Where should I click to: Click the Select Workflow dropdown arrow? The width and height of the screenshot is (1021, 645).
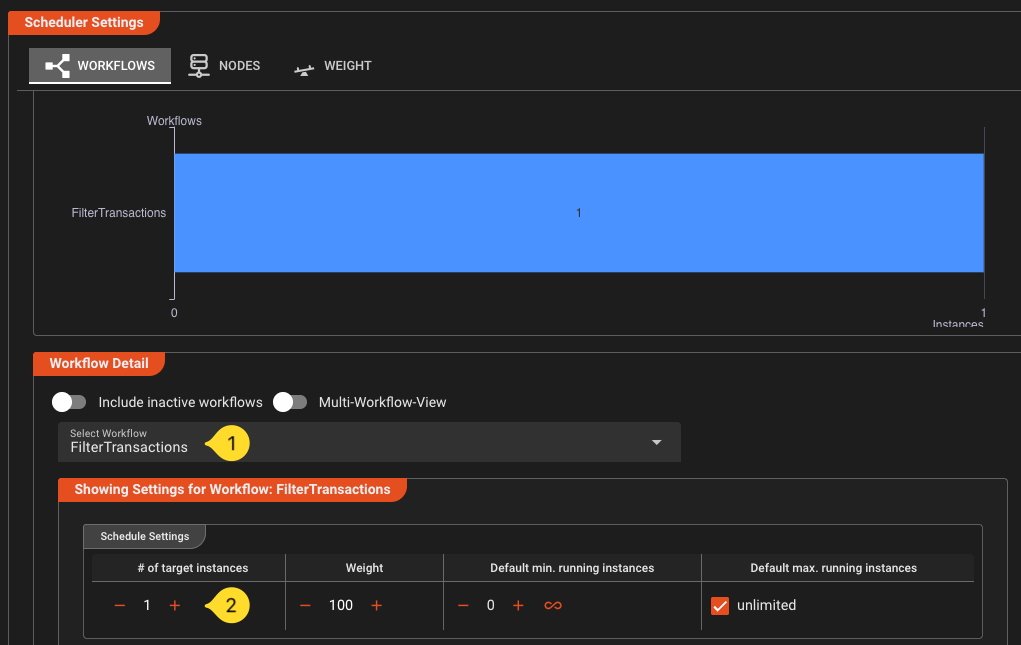(x=657, y=442)
